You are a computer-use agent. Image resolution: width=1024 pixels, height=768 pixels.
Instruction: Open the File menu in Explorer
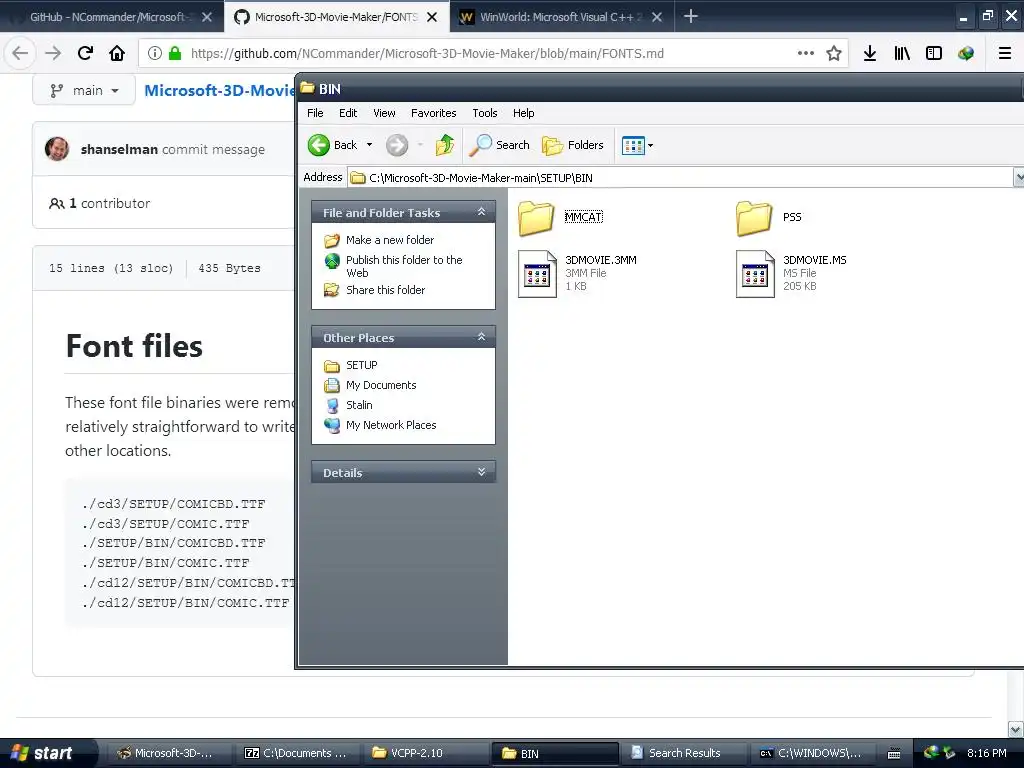pyautogui.click(x=315, y=113)
